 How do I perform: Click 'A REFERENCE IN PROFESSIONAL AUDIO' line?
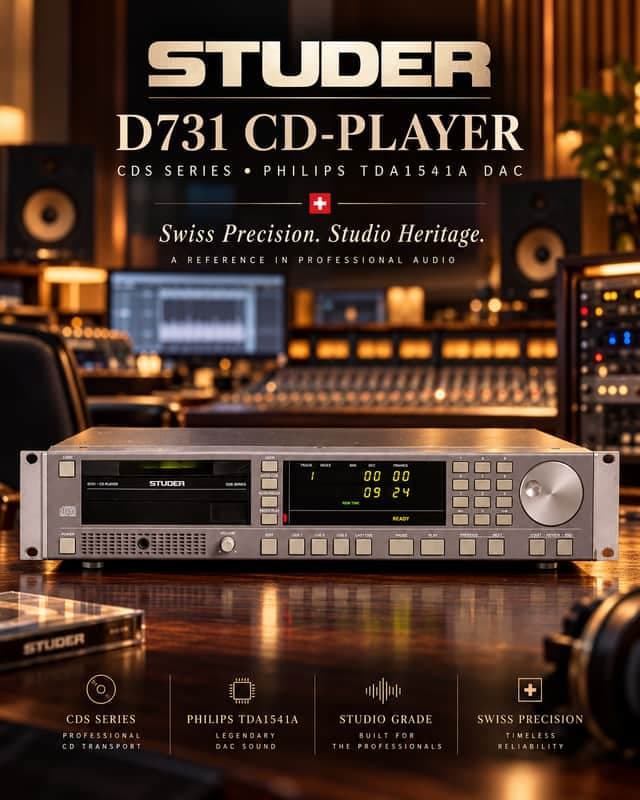coord(313,260)
